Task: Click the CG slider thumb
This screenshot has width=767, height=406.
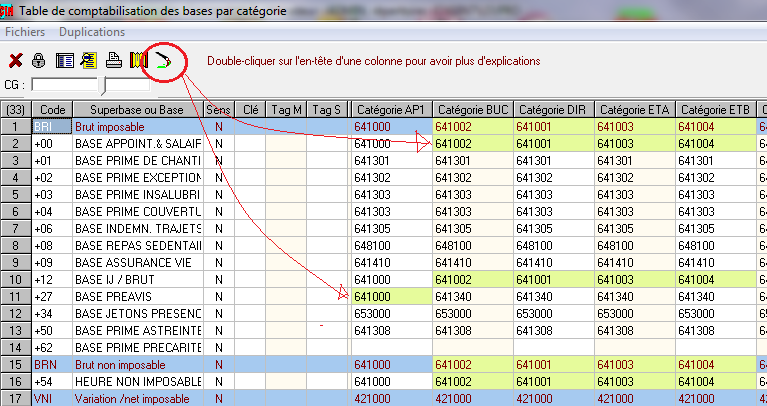Action: point(103,86)
